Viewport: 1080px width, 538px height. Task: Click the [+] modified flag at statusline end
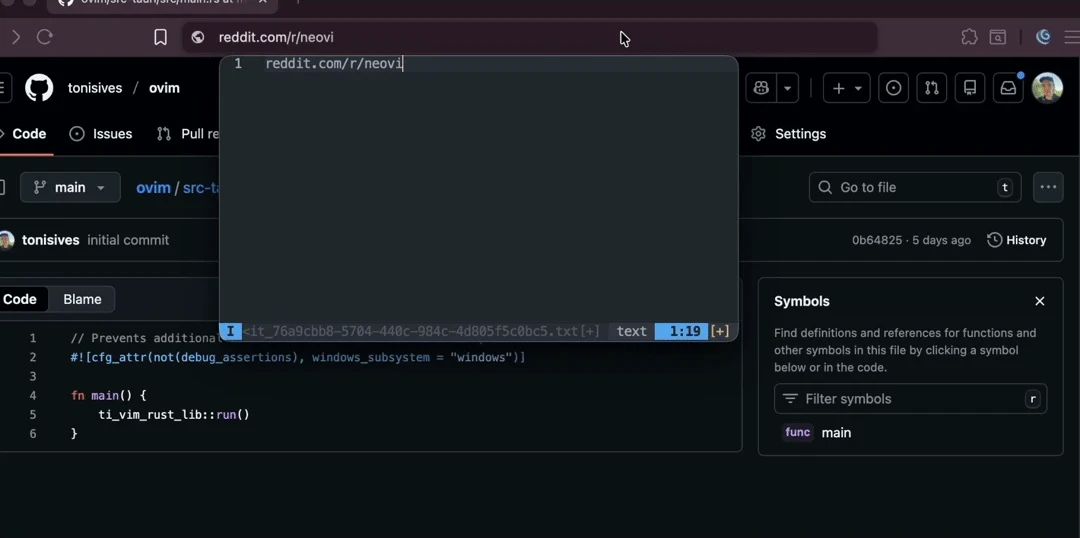(x=720, y=331)
